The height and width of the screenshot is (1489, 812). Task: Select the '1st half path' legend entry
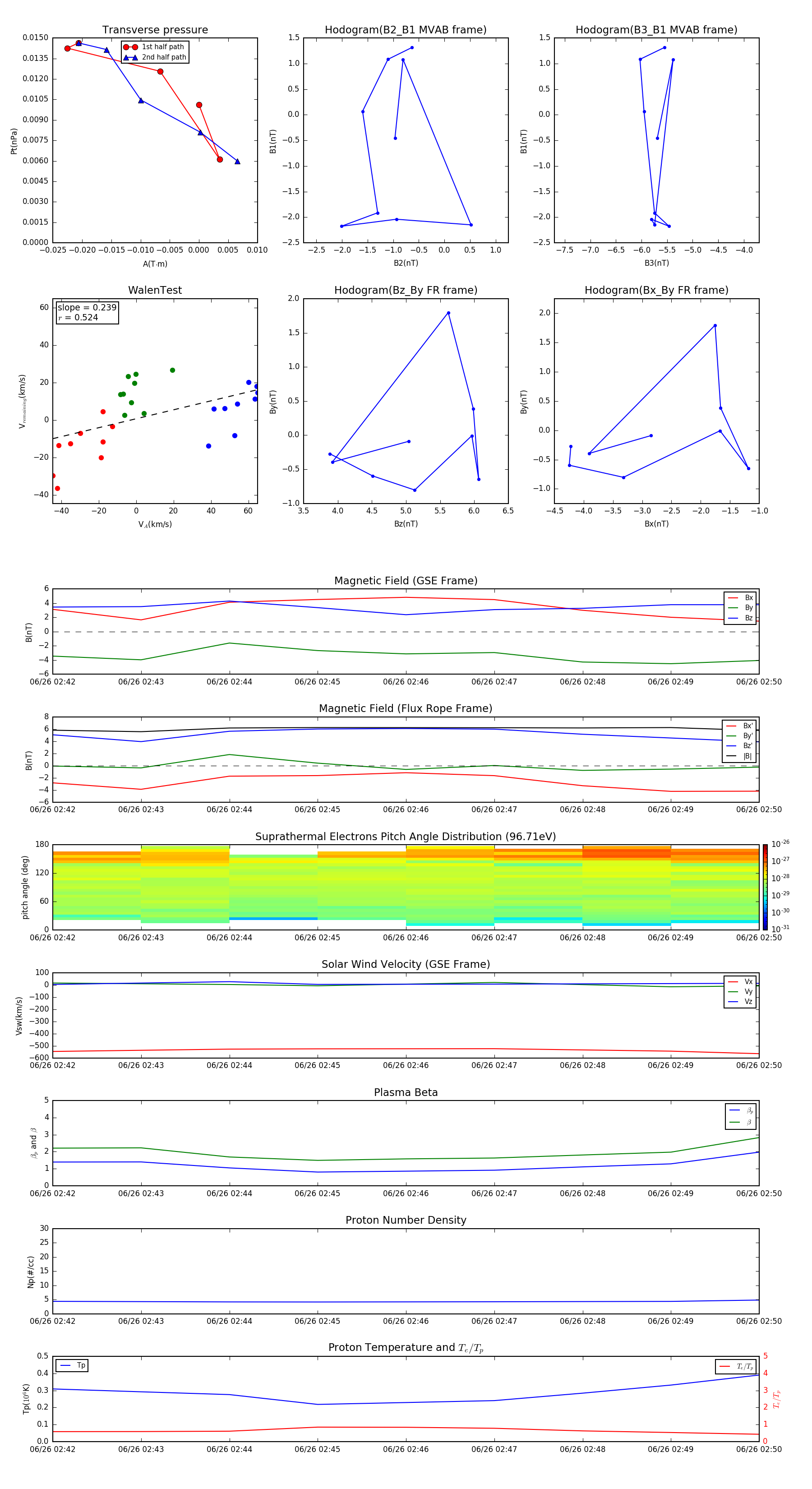click(155, 47)
